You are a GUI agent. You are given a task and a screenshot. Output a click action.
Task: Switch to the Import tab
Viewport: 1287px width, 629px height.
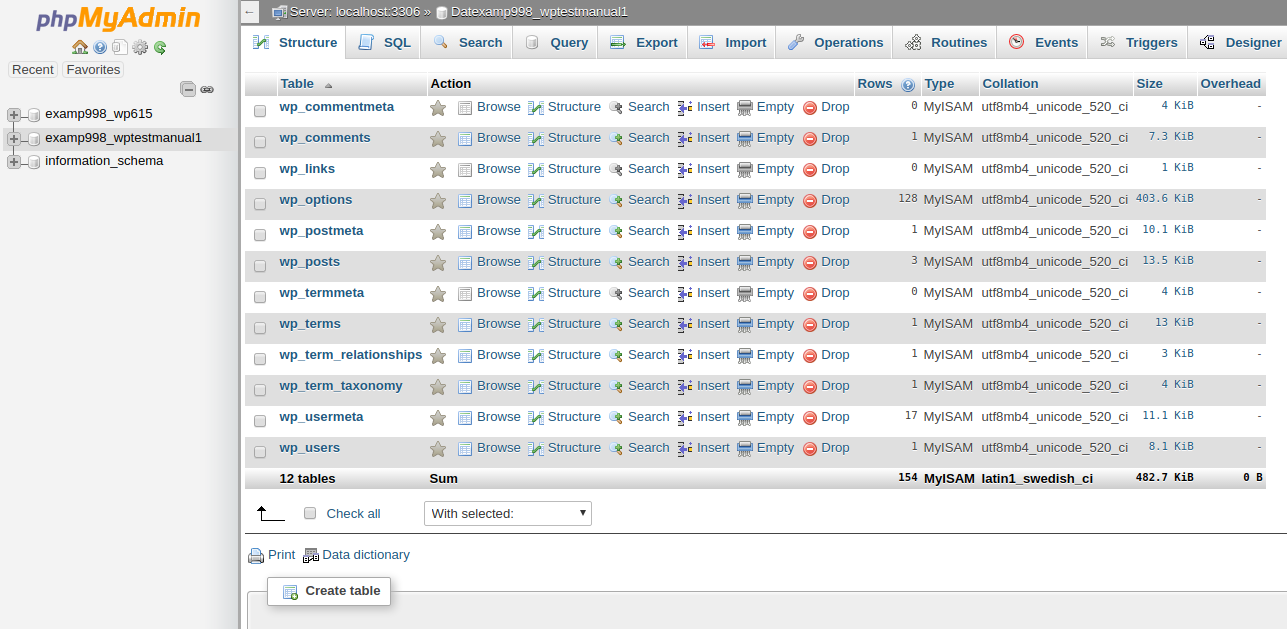[x=733, y=43]
